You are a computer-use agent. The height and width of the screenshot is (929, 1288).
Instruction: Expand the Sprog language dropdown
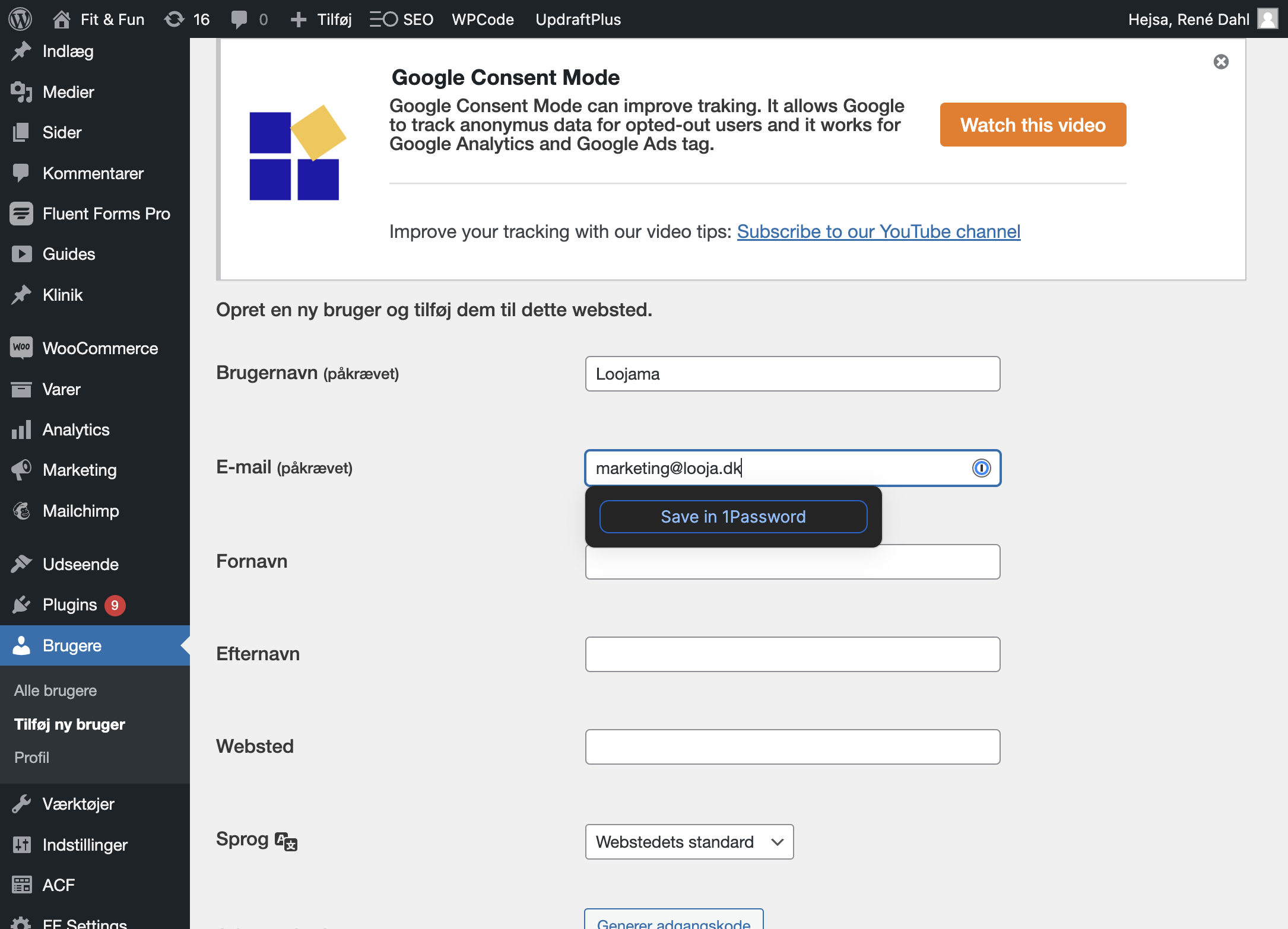(689, 842)
